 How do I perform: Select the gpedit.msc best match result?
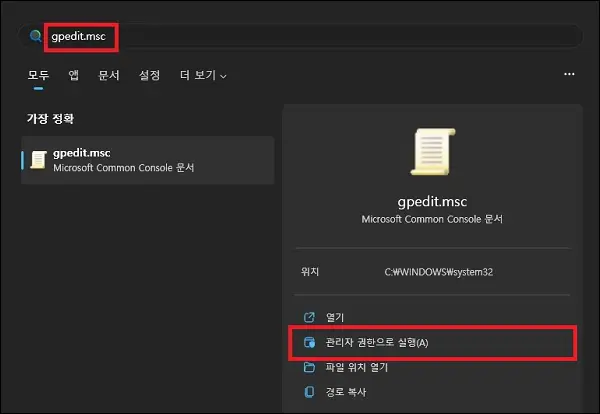tap(148, 160)
